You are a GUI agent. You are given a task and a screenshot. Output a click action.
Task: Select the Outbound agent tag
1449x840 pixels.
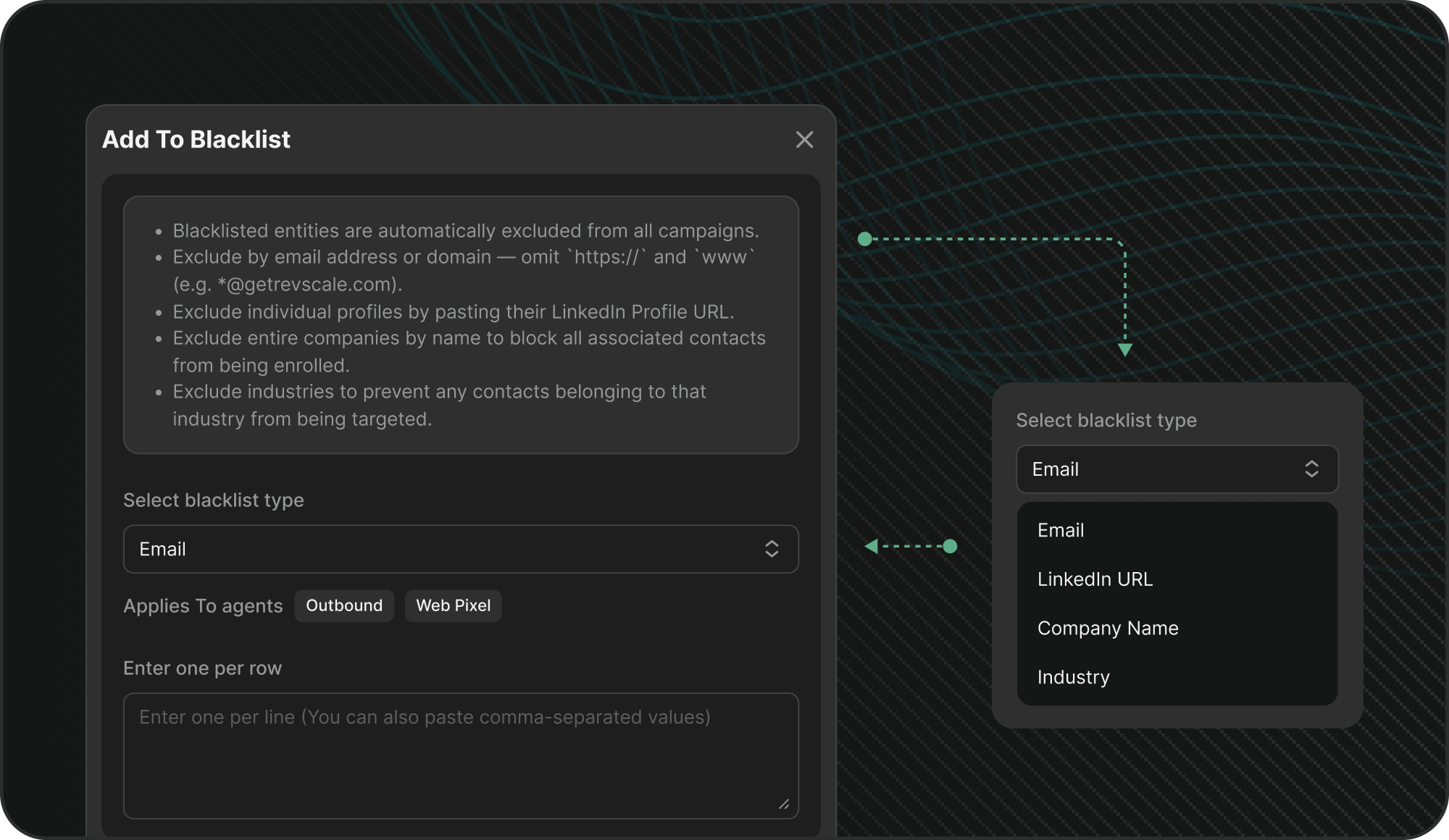(x=344, y=605)
